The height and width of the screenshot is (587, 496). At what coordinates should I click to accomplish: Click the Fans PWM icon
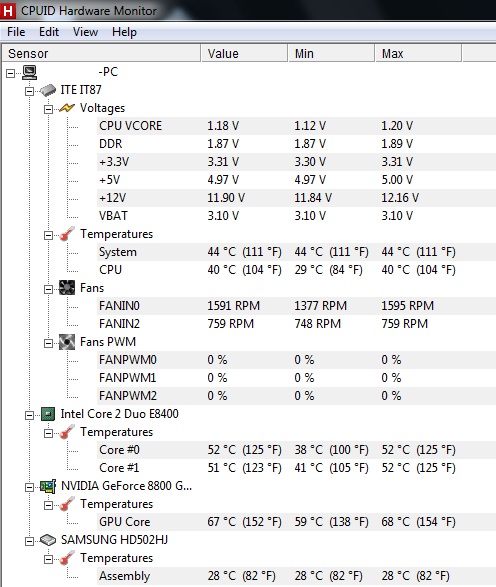(67, 342)
